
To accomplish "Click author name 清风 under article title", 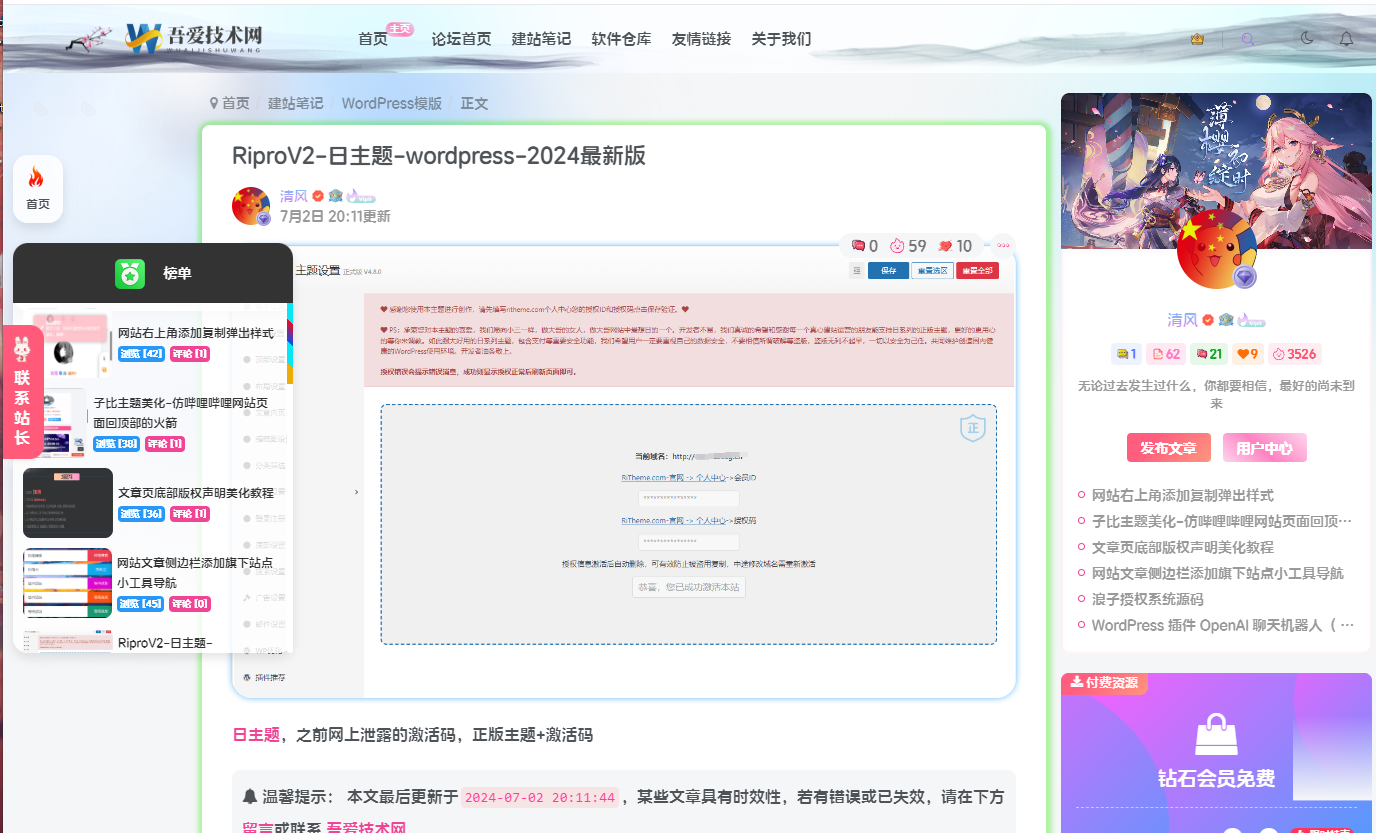I will 294,196.
